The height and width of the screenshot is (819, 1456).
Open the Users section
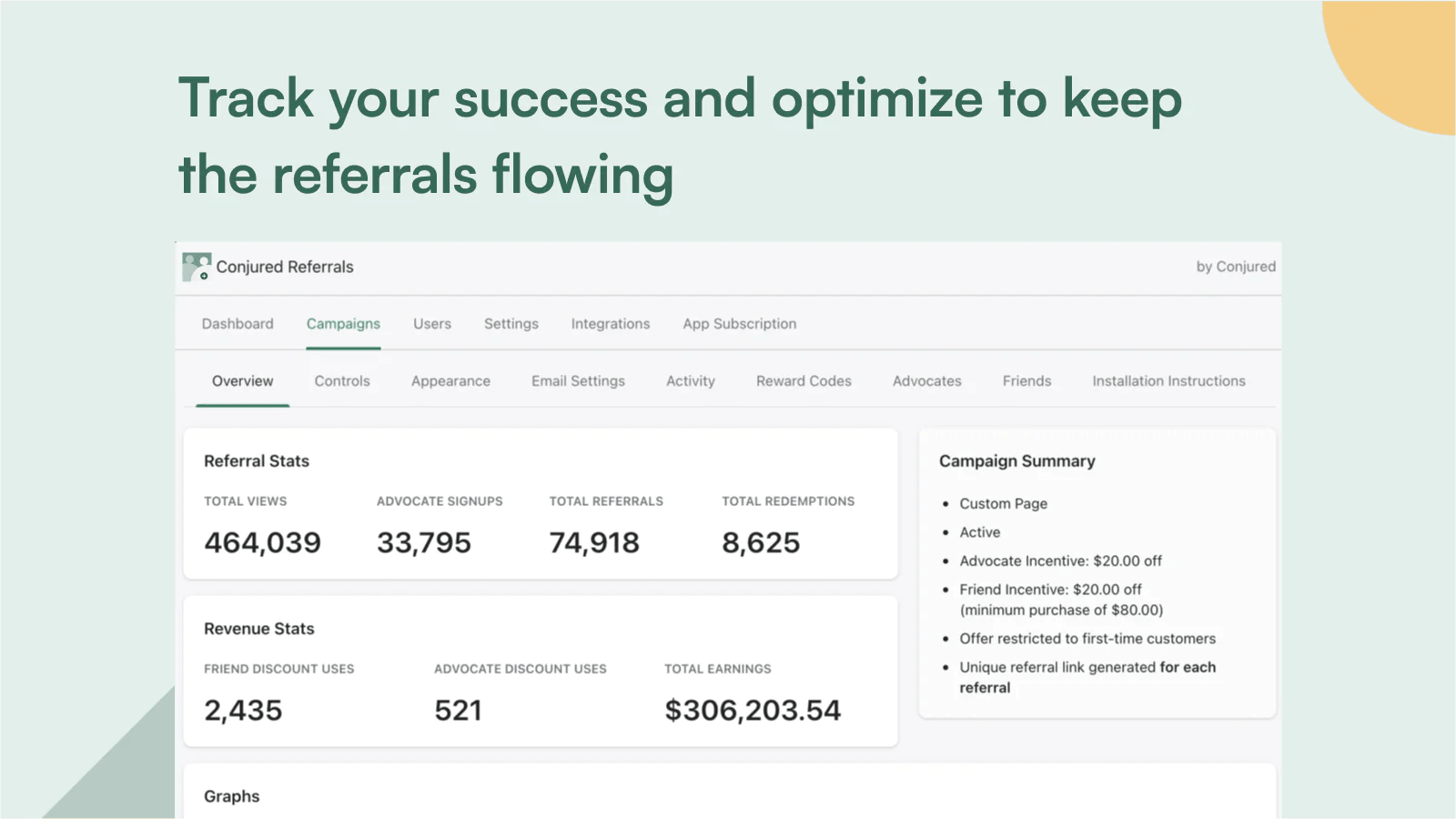[x=431, y=323]
